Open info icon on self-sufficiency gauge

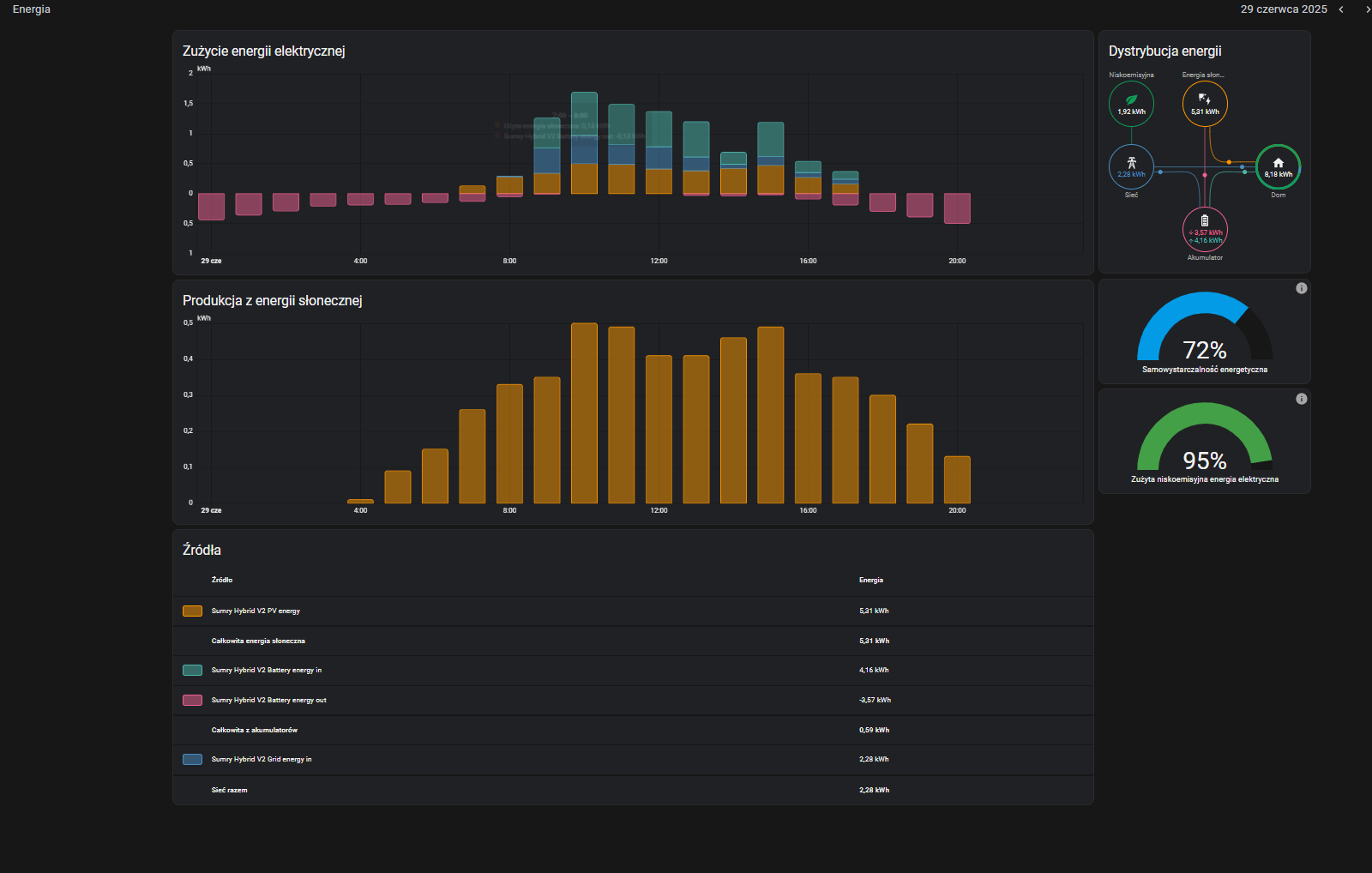click(1302, 288)
